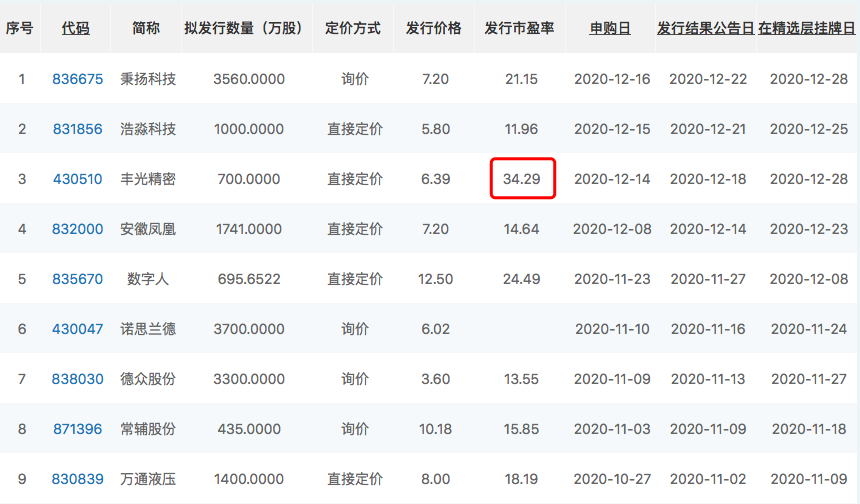This screenshot has width=860, height=504.
Task: Open stock code link 832000
Action: click(x=77, y=229)
